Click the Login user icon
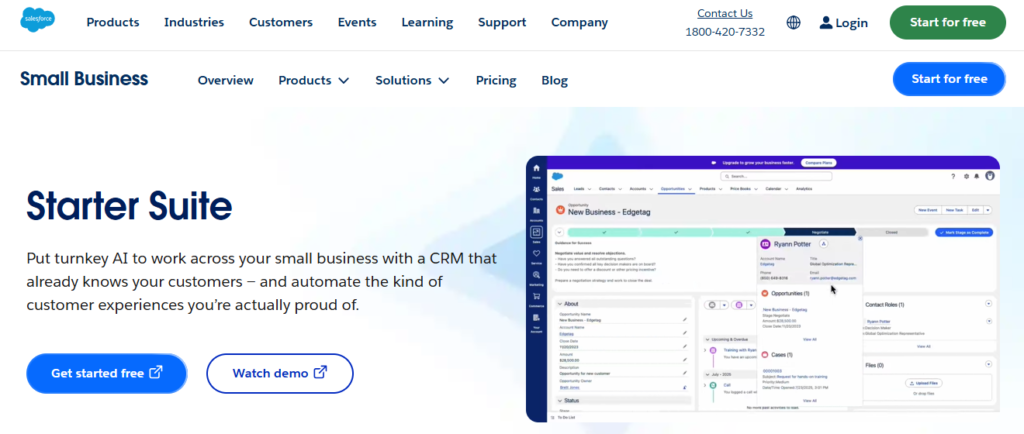 826,23
